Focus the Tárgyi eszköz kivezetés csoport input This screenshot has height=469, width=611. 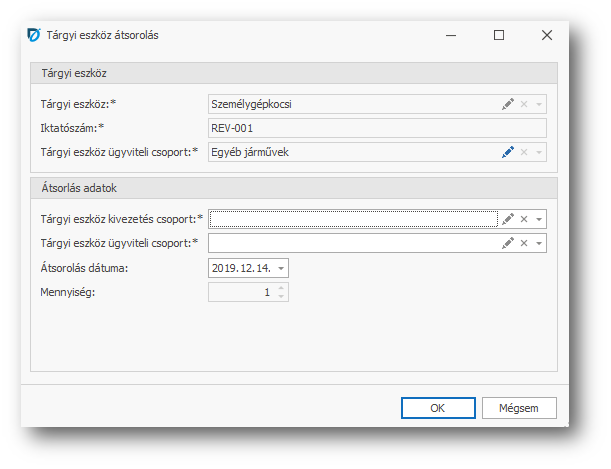[353, 219]
